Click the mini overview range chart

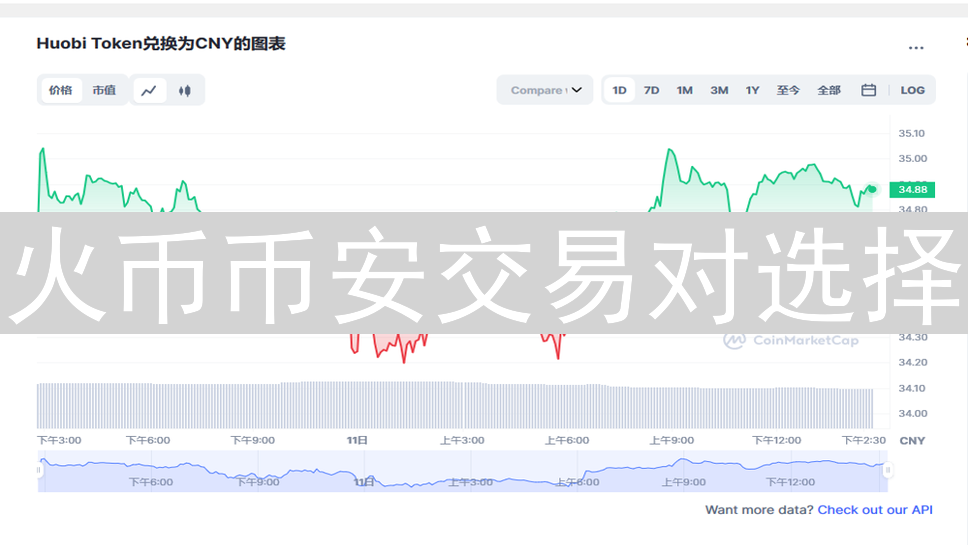coord(463,472)
